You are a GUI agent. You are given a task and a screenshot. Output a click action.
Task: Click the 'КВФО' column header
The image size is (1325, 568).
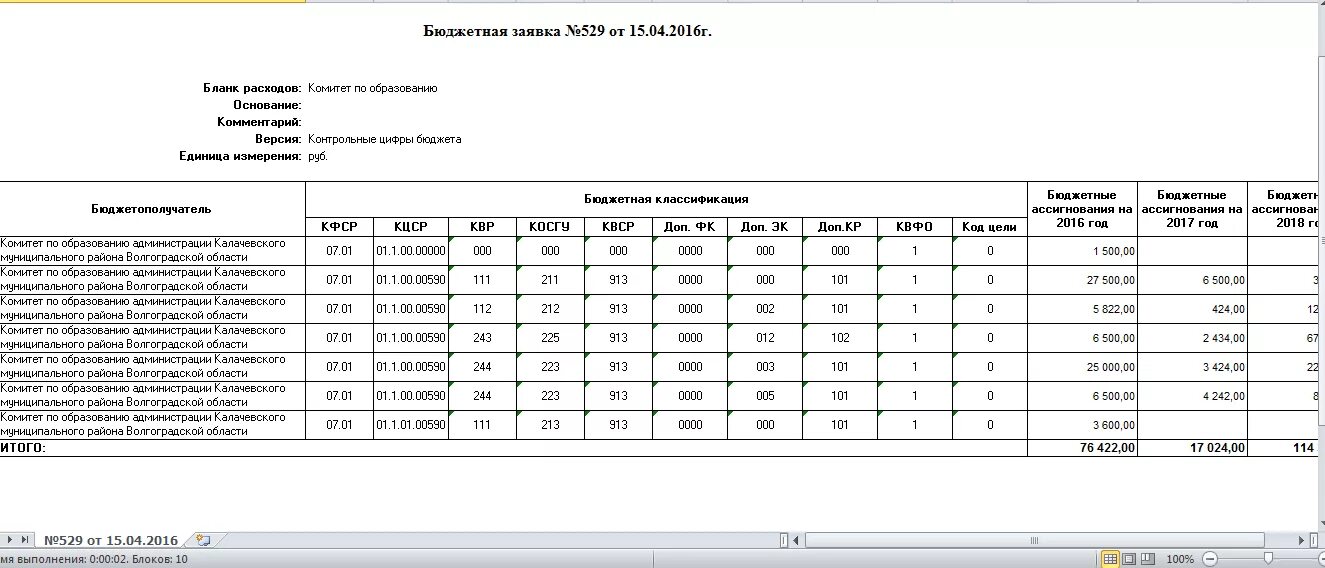pyautogui.click(x=915, y=227)
